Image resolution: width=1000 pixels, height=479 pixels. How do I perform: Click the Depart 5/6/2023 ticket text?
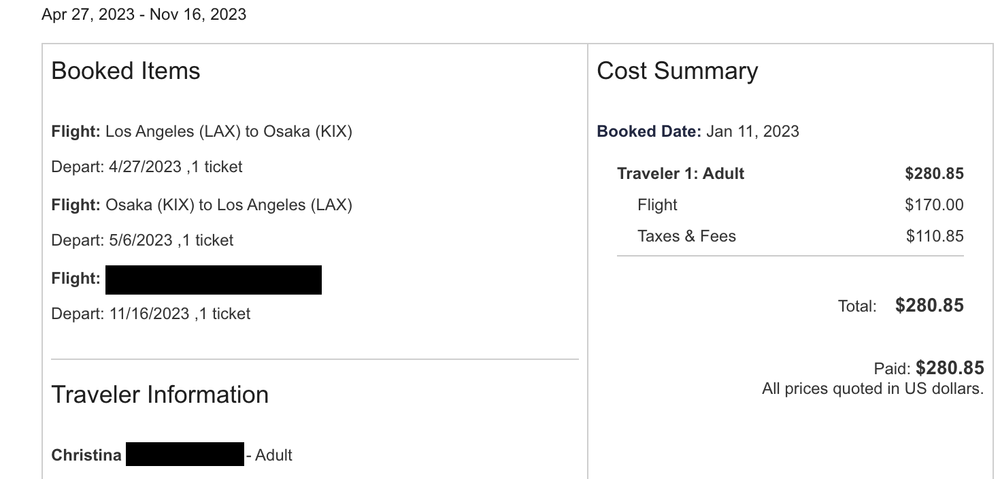coord(142,240)
